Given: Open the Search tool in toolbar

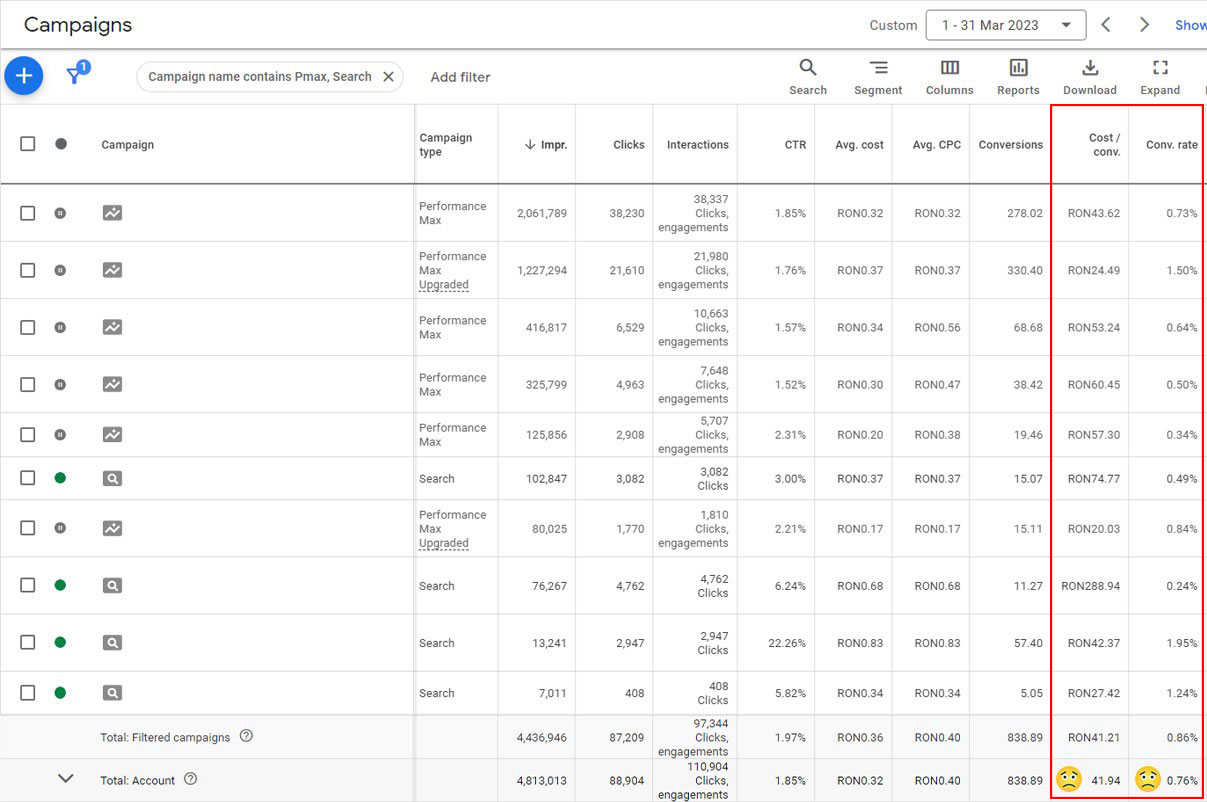Looking at the screenshot, I should point(807,77).
